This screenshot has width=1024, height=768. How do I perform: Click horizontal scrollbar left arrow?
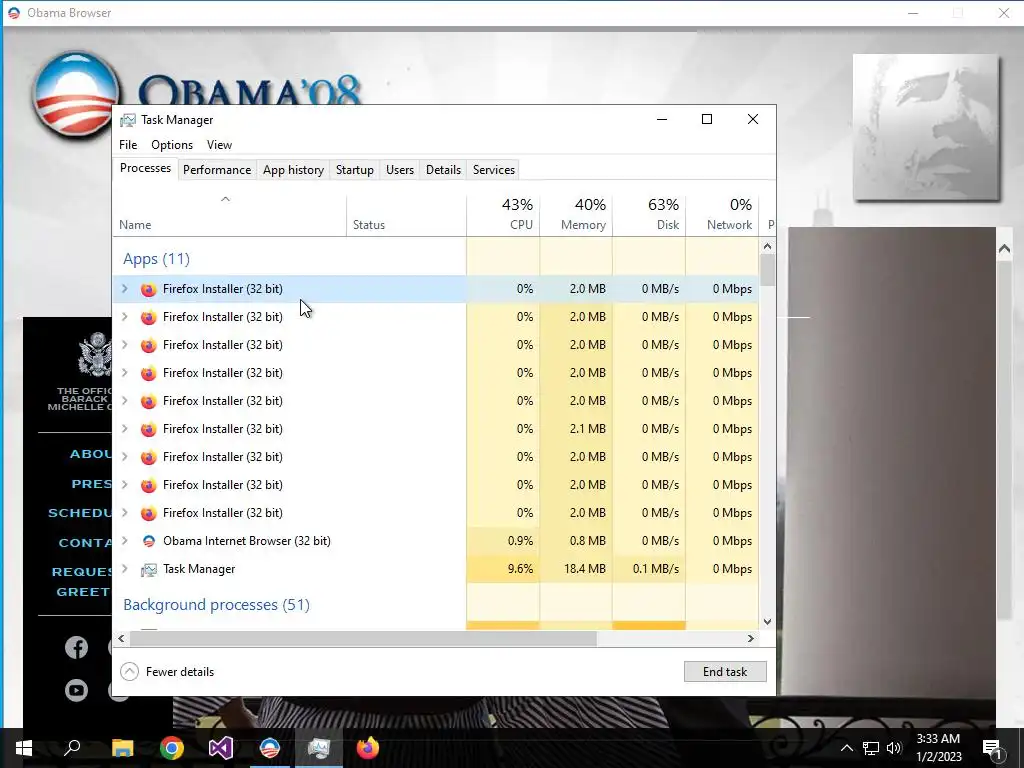(x=121, y=639)
